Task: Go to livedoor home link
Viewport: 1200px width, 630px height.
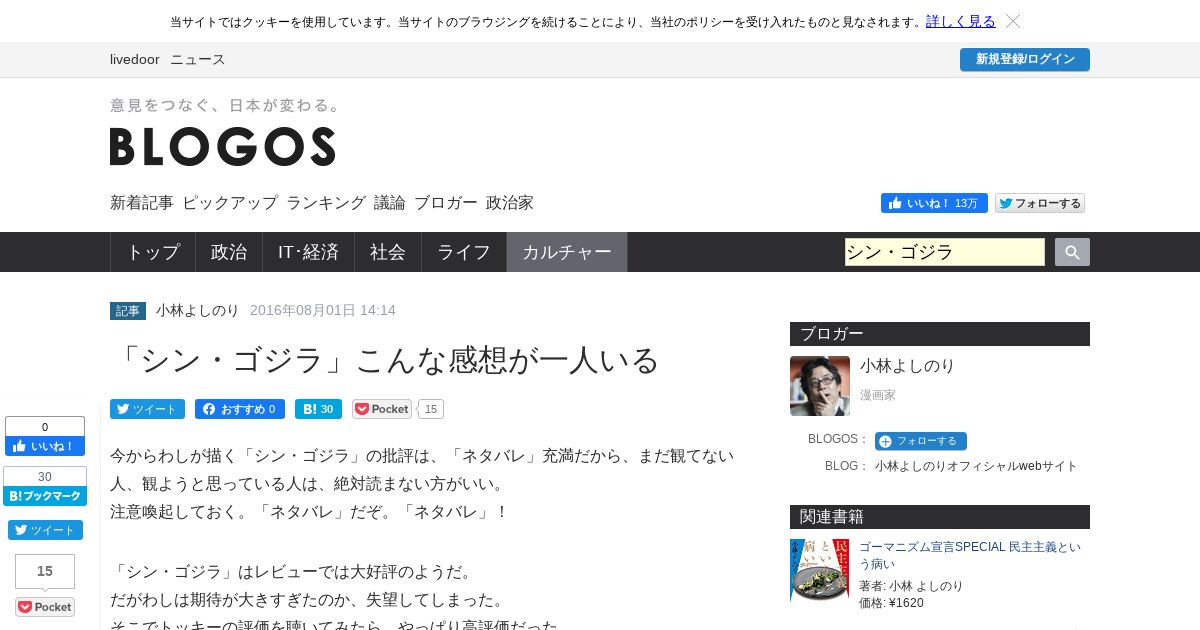Action: (135, 59)
